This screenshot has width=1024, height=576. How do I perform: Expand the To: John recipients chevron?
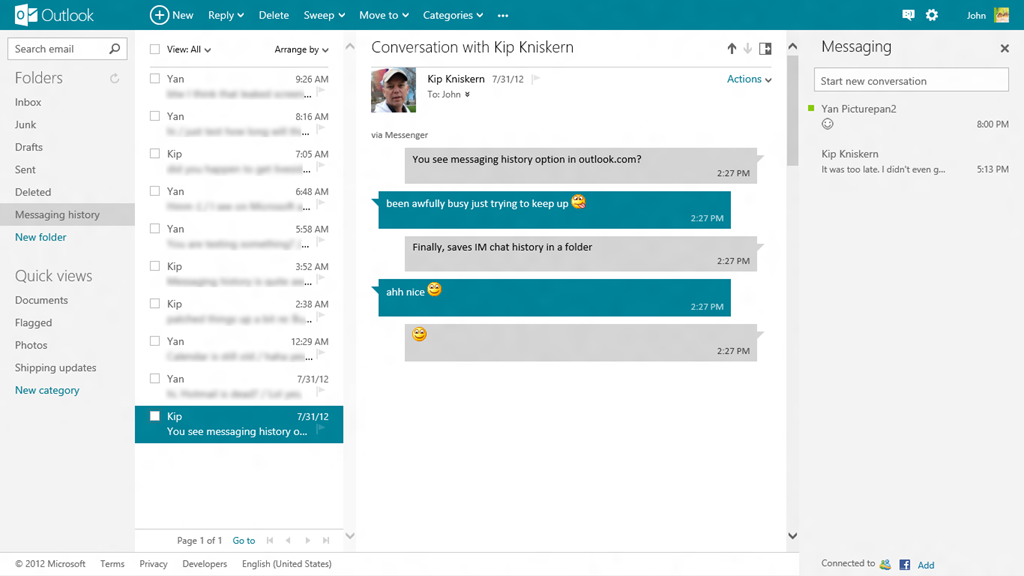pyautogui.click(x=467, y=95)
